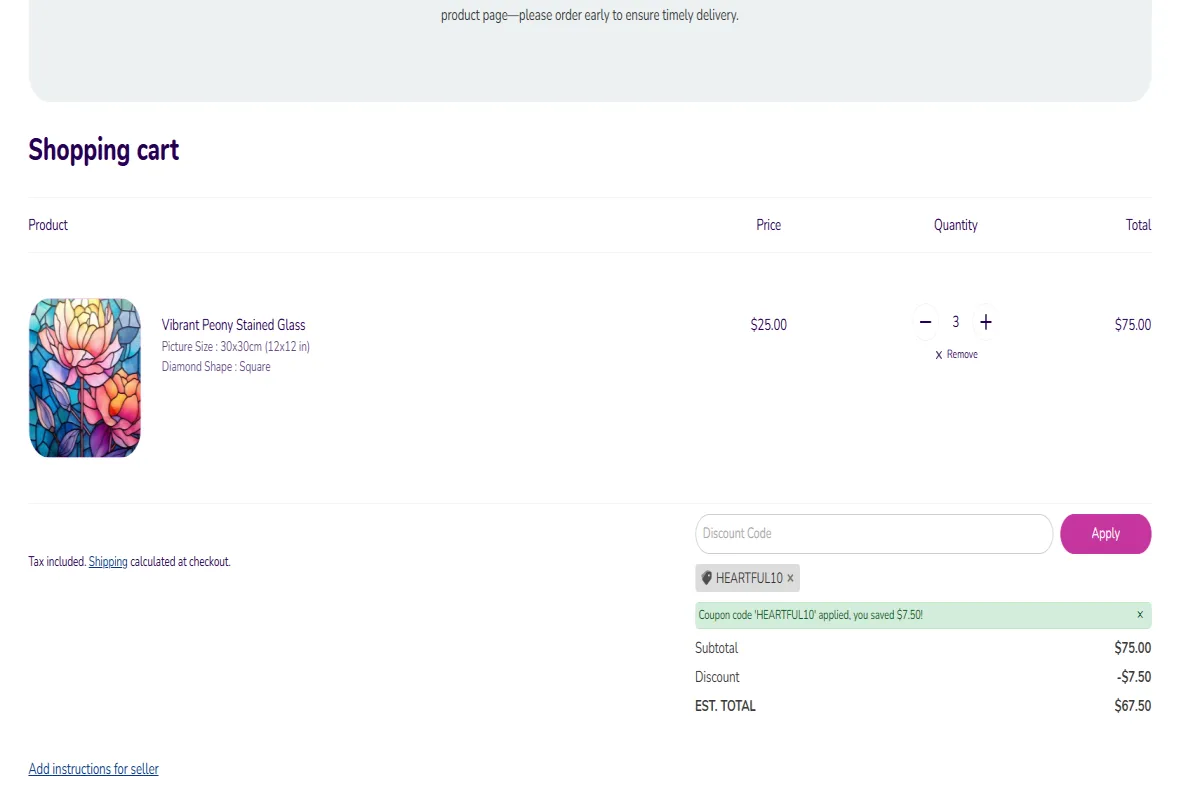The width and height of the screenshot is (1200, 793).
Task: Decrease quantity with the minus button
Action: coord(925,322)
